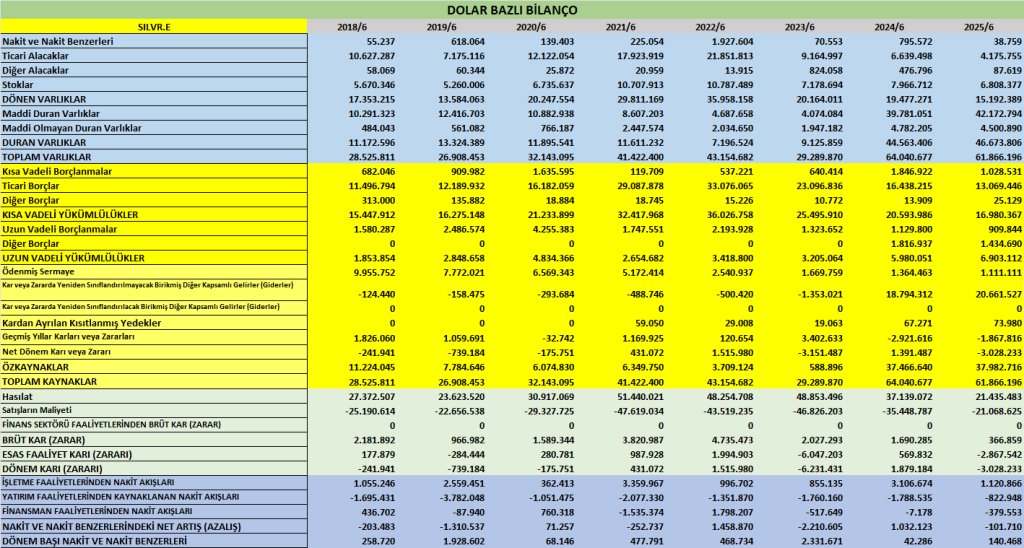Click the Ticari Alacaklar row label

35,56
